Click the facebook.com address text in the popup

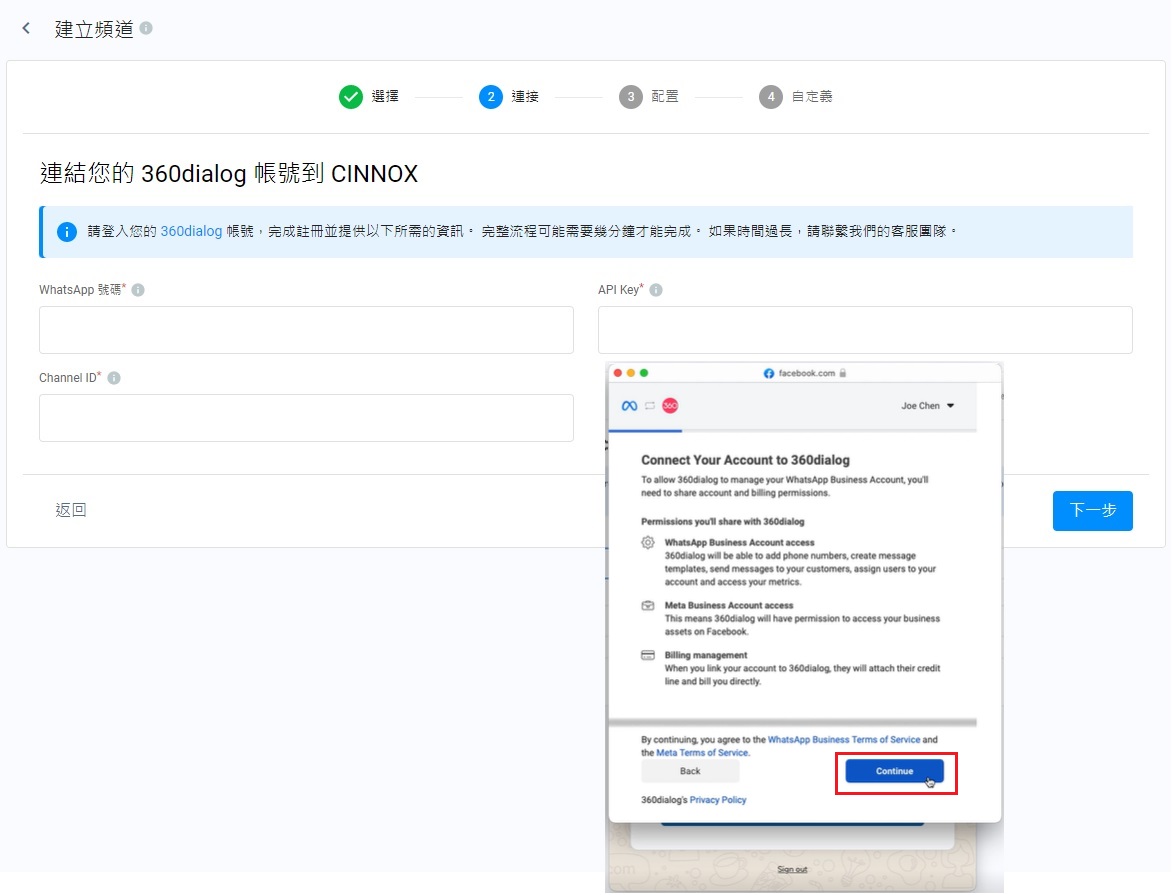pos(806,373)
